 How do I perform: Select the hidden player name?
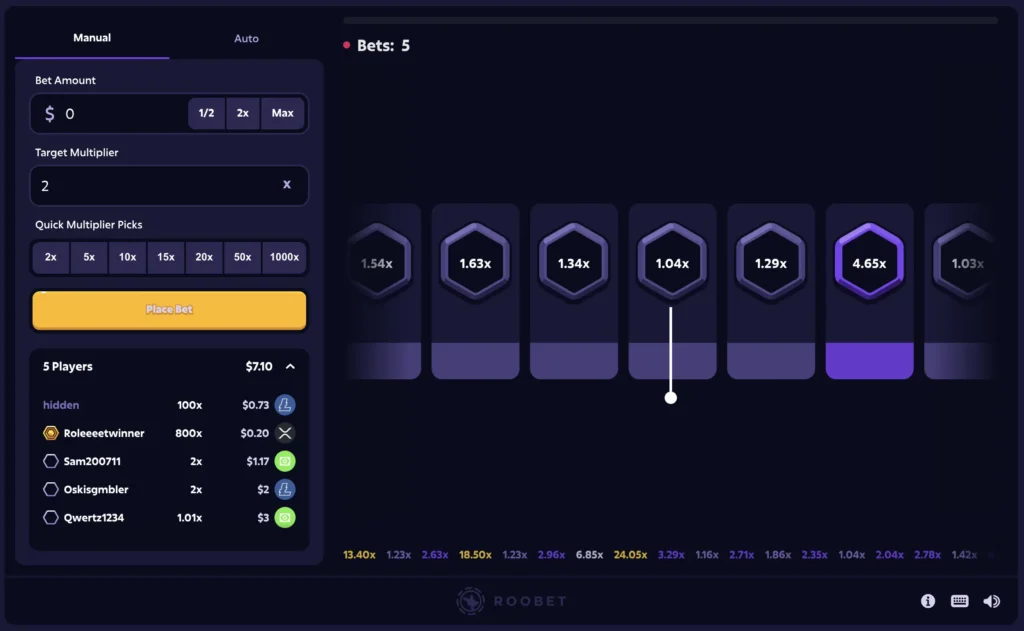pyautogui.click(x=61, y=405)
